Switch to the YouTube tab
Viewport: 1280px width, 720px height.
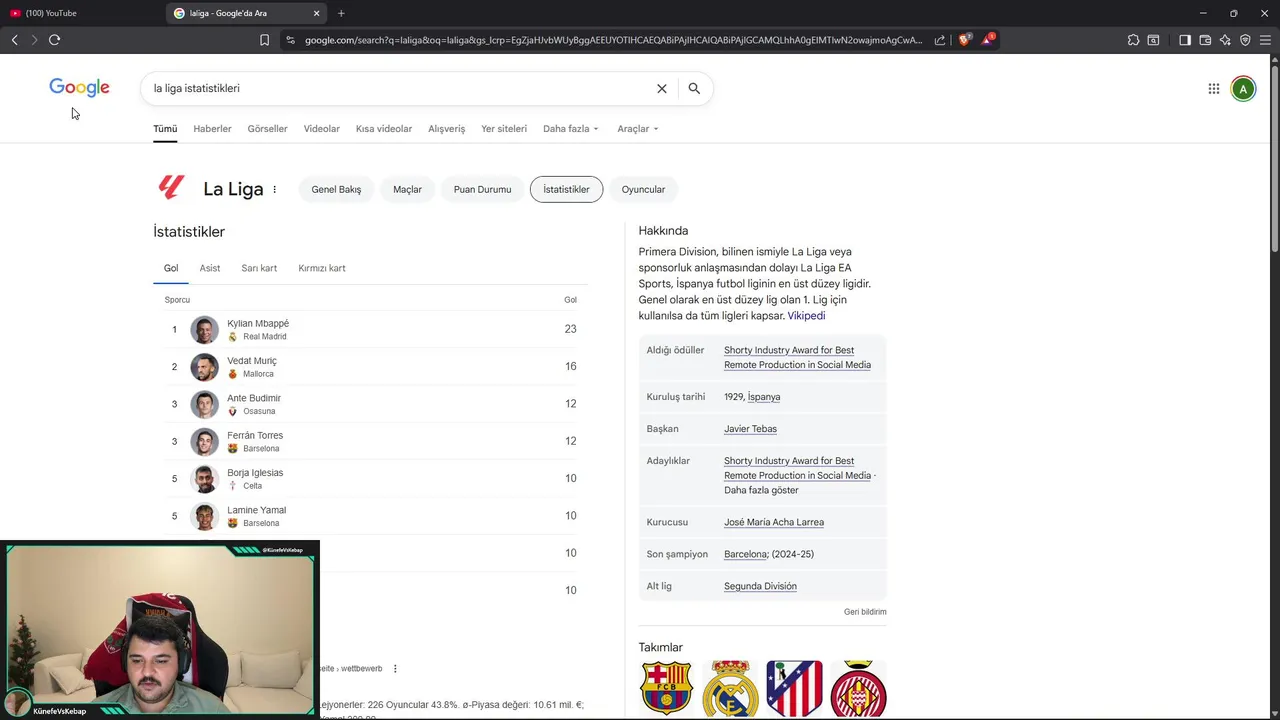coord(80,13)
